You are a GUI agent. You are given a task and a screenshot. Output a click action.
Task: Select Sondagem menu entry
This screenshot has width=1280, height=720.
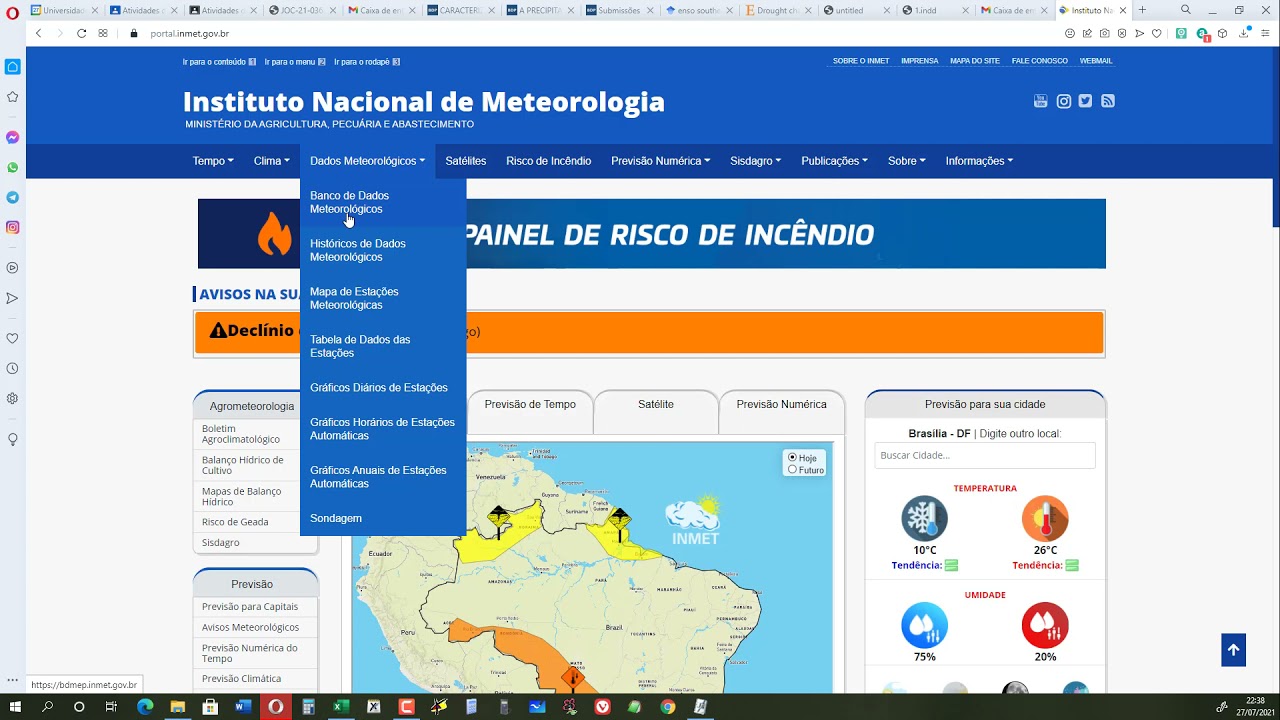pos(383,519)
